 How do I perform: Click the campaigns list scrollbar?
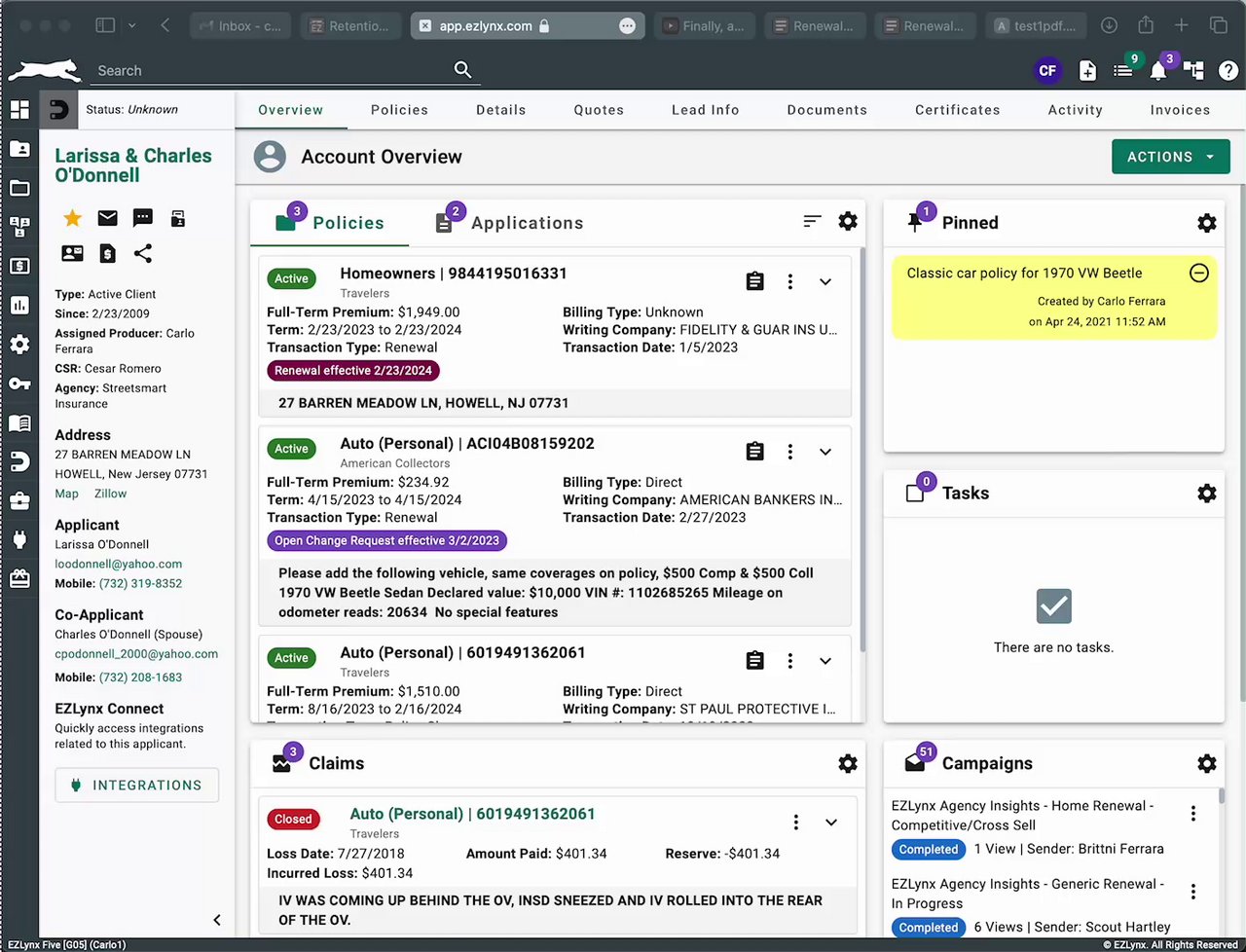pos(1222,796)
